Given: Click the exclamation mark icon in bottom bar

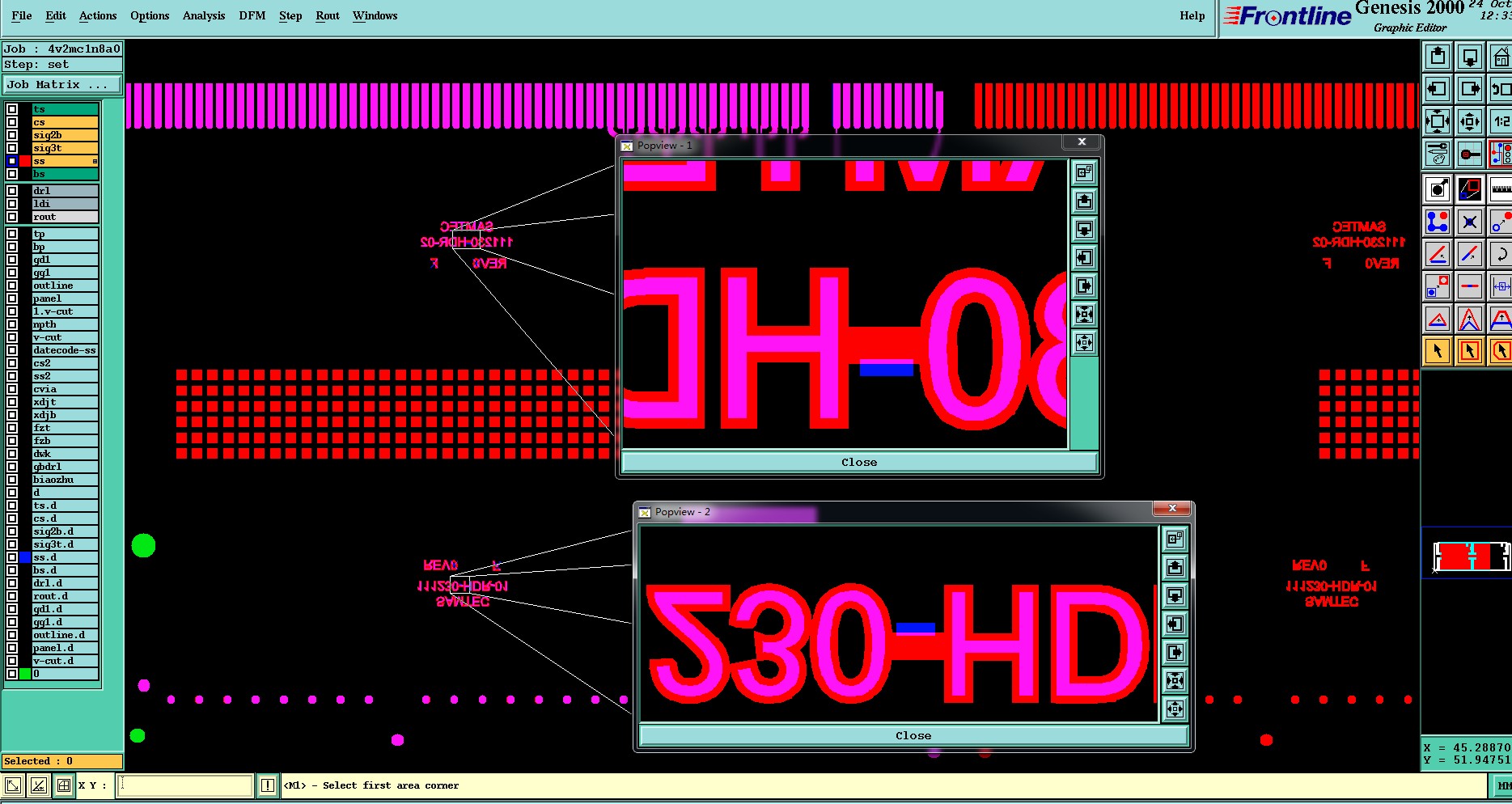Looking at the screenshot, I should point(268,785).
